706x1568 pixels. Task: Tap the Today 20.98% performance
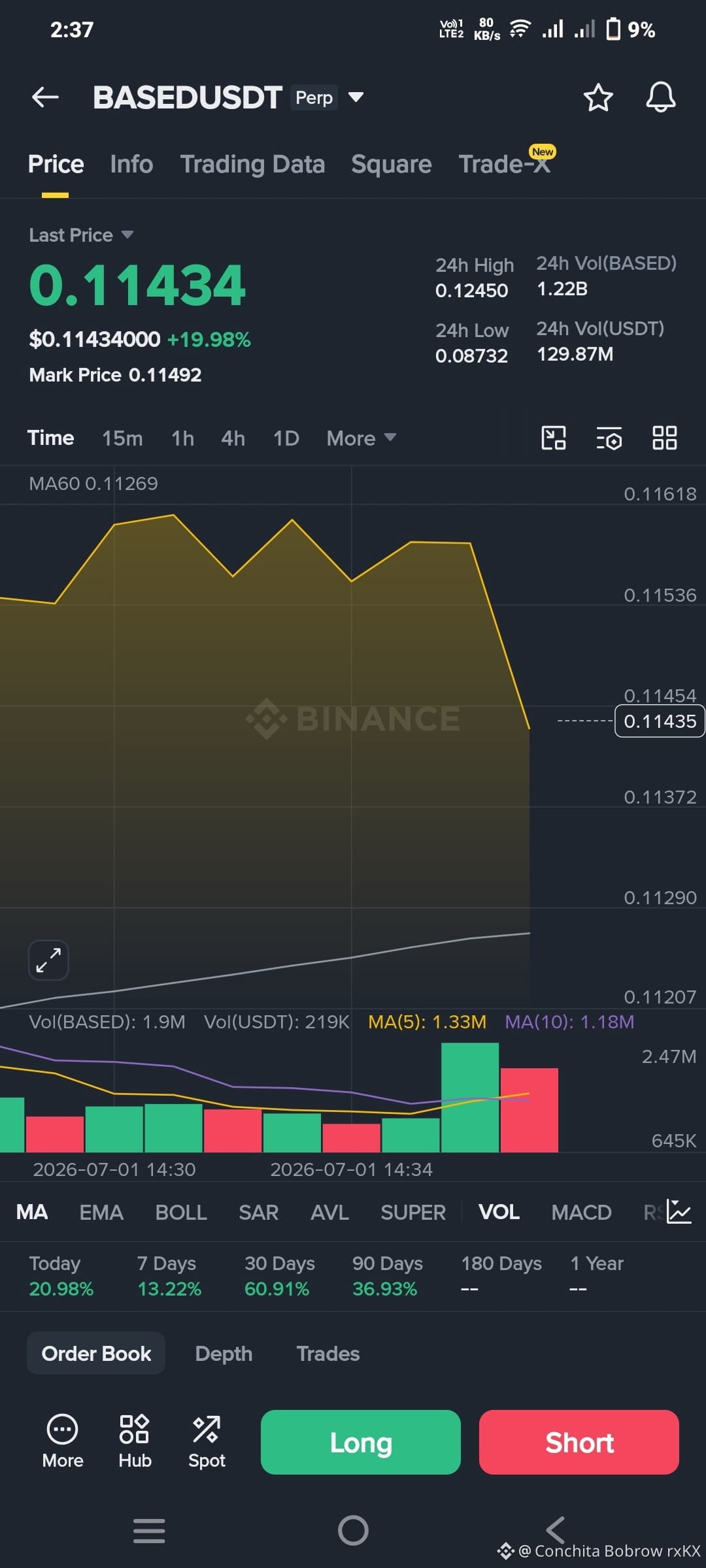[x=61, y=1276]
